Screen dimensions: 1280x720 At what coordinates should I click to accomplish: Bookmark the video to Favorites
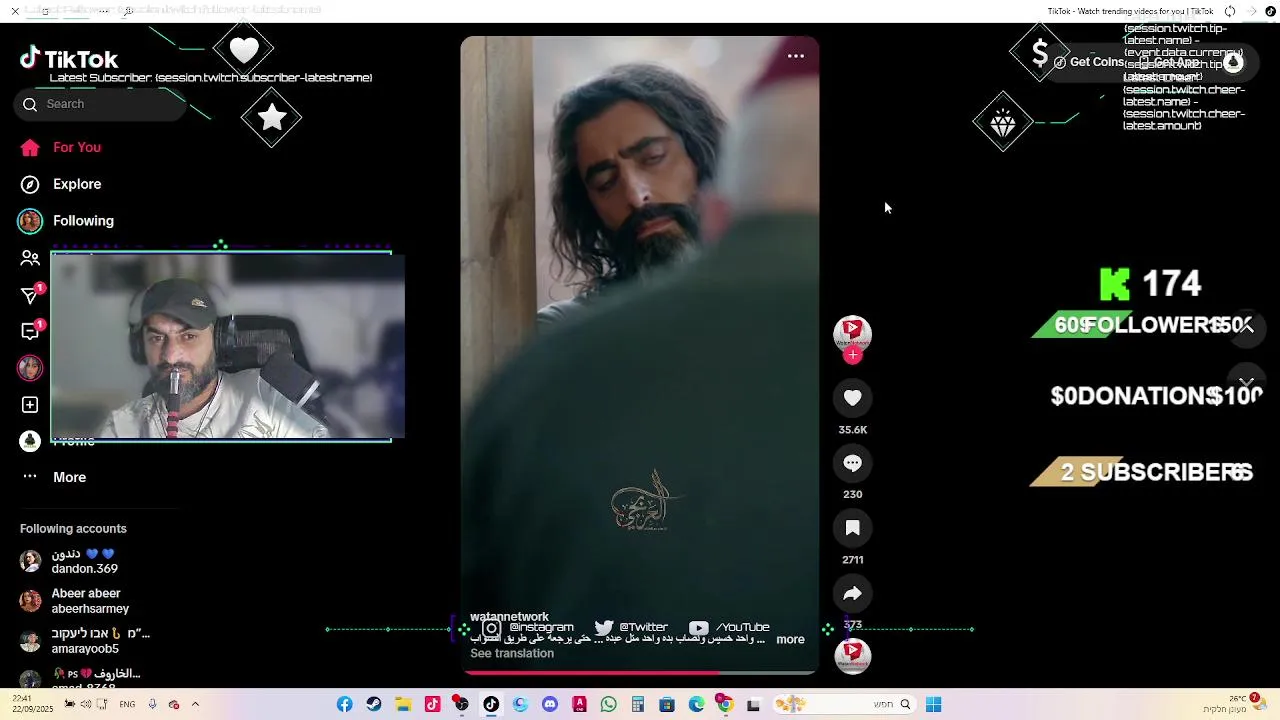click(x=853, y=528)
